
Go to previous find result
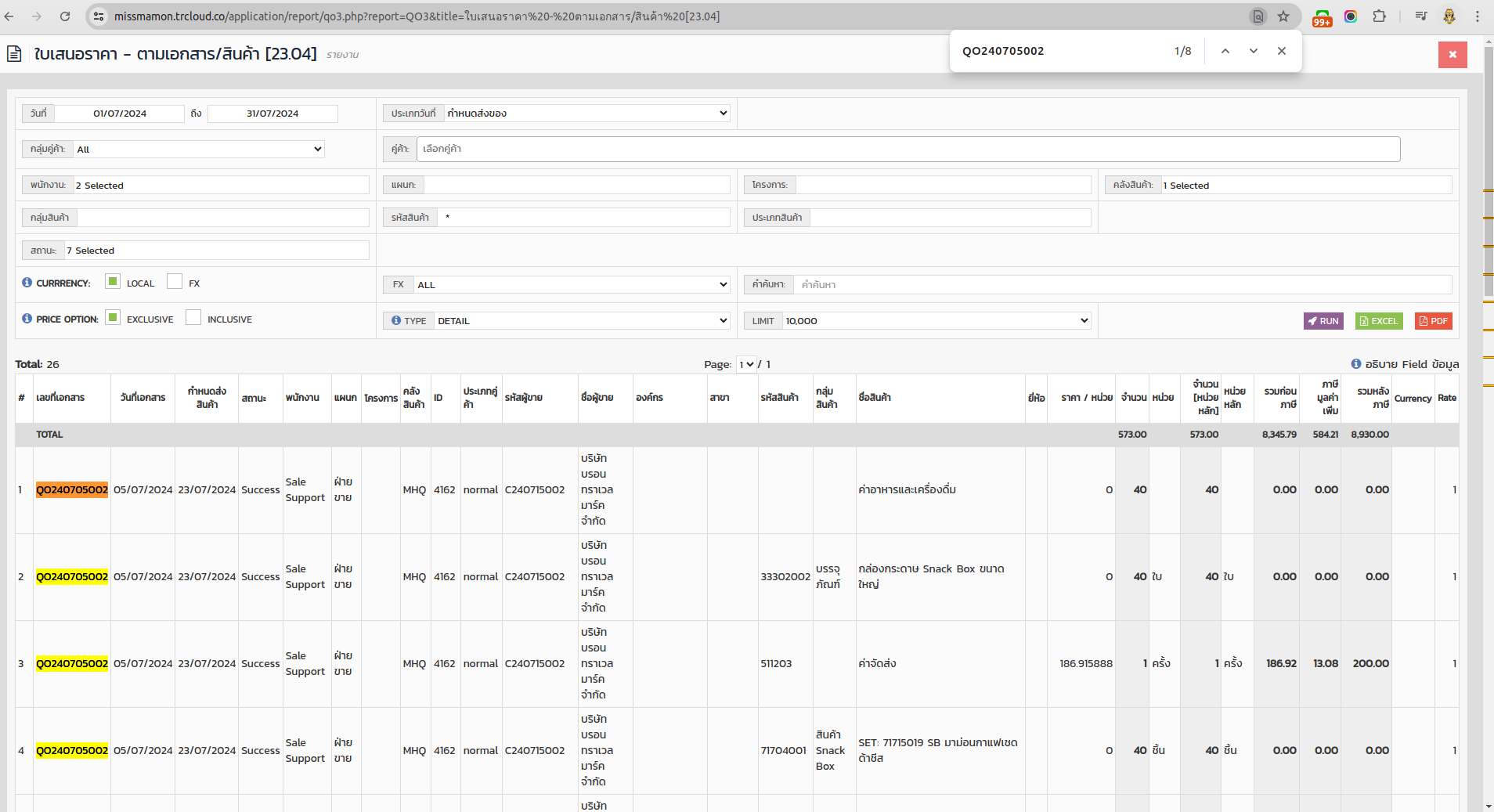1225,51
